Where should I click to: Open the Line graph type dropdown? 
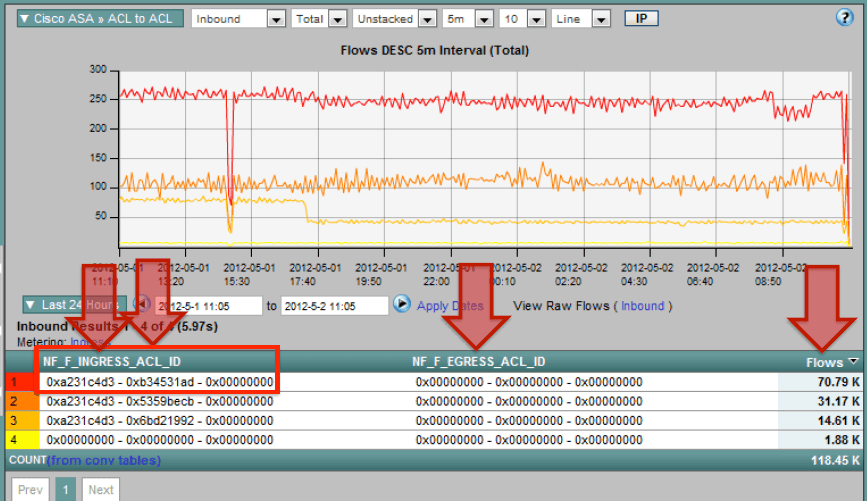pos(580,19)
